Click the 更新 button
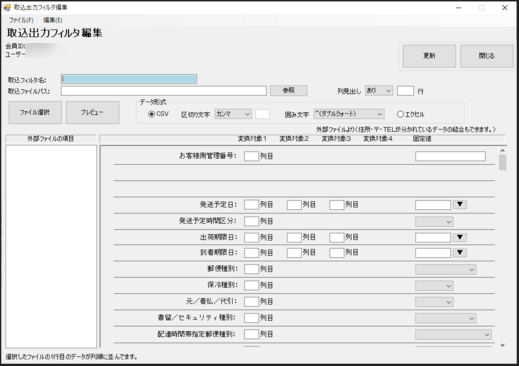This screenshot has width=519, height=366. [x=429, y=56]
